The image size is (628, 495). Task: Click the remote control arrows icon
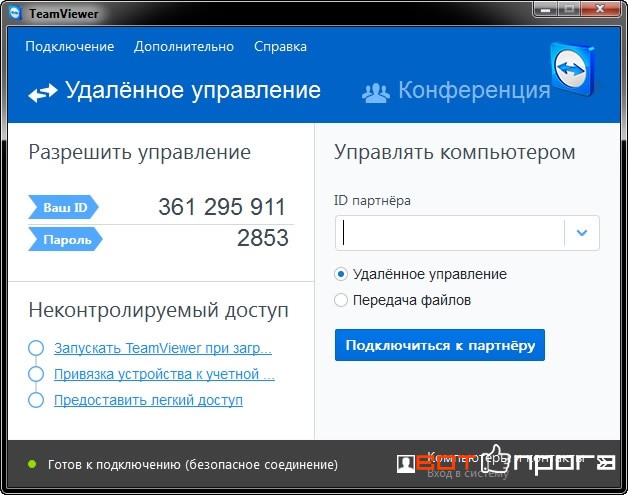[x=43, y=93]
